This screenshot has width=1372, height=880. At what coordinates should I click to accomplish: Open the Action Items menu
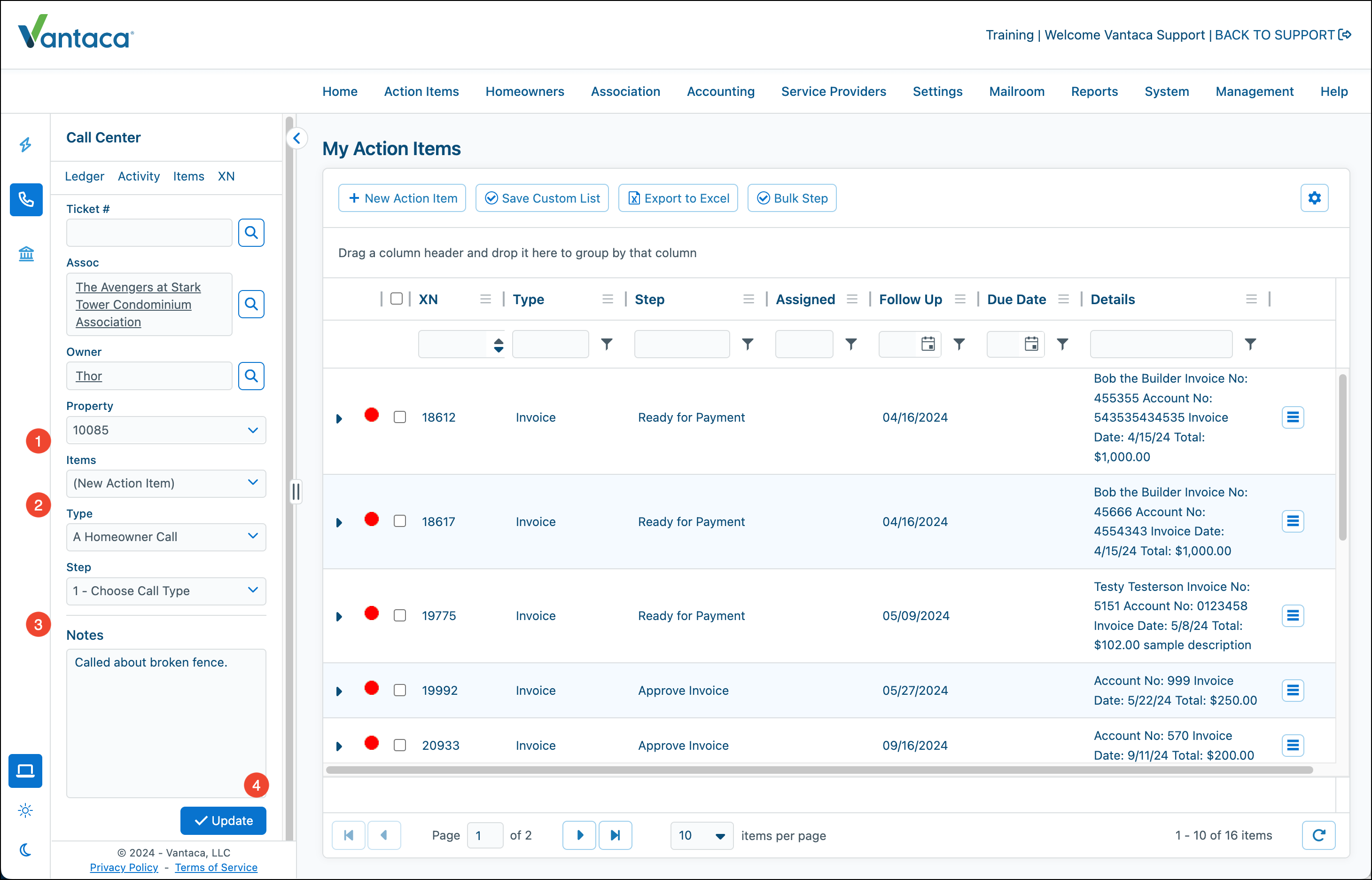point(421,91)
